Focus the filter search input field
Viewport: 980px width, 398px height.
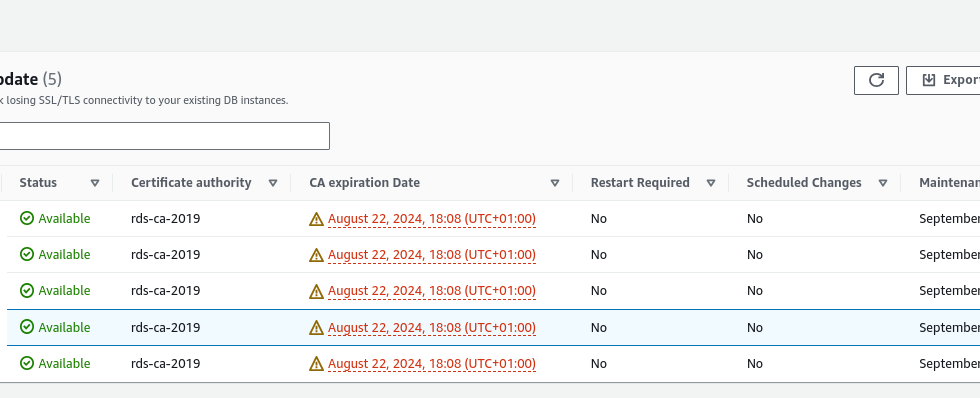click(164, 136)
